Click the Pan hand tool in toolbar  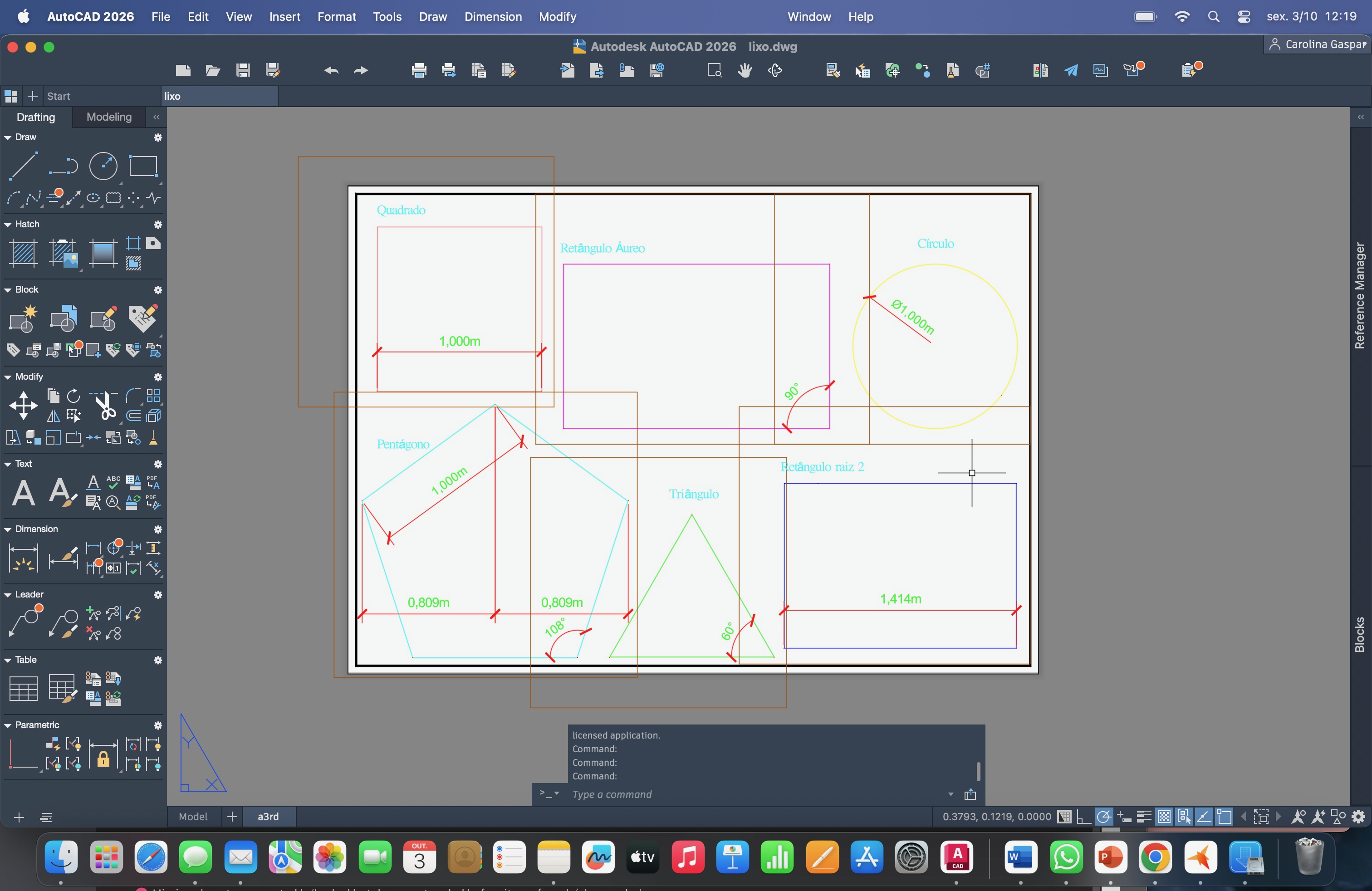click(744, 70)
